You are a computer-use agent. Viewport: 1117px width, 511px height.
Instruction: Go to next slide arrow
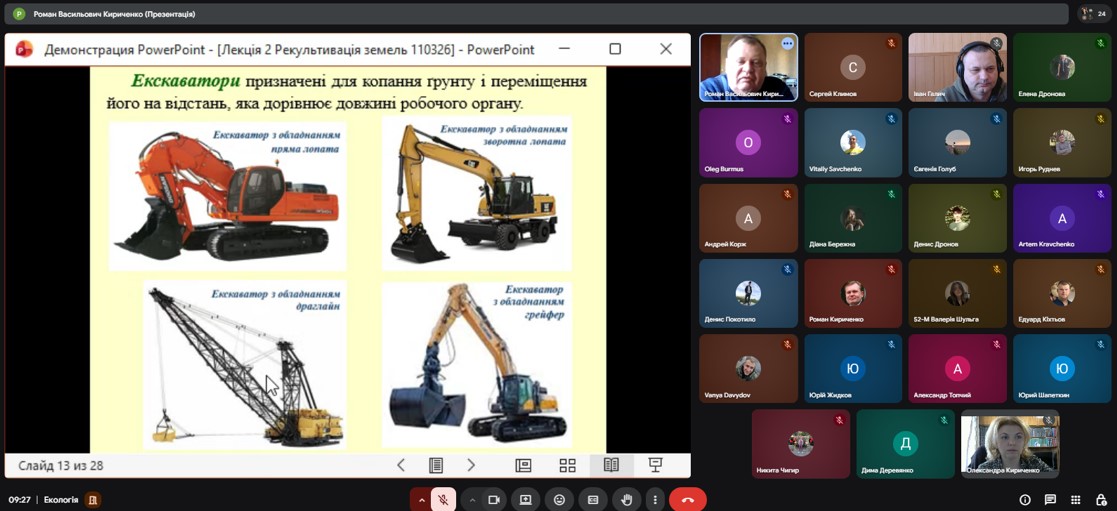(471, 465)
